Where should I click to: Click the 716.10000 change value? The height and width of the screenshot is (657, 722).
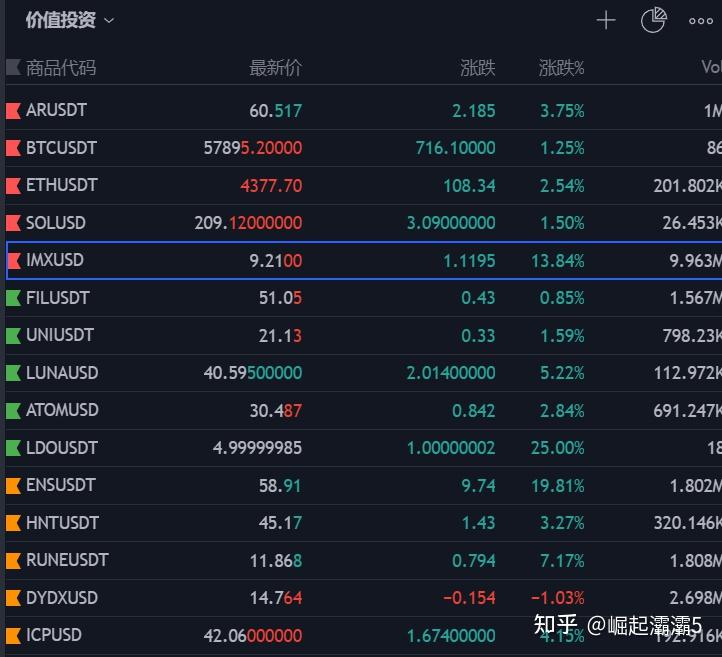point(455,148)
